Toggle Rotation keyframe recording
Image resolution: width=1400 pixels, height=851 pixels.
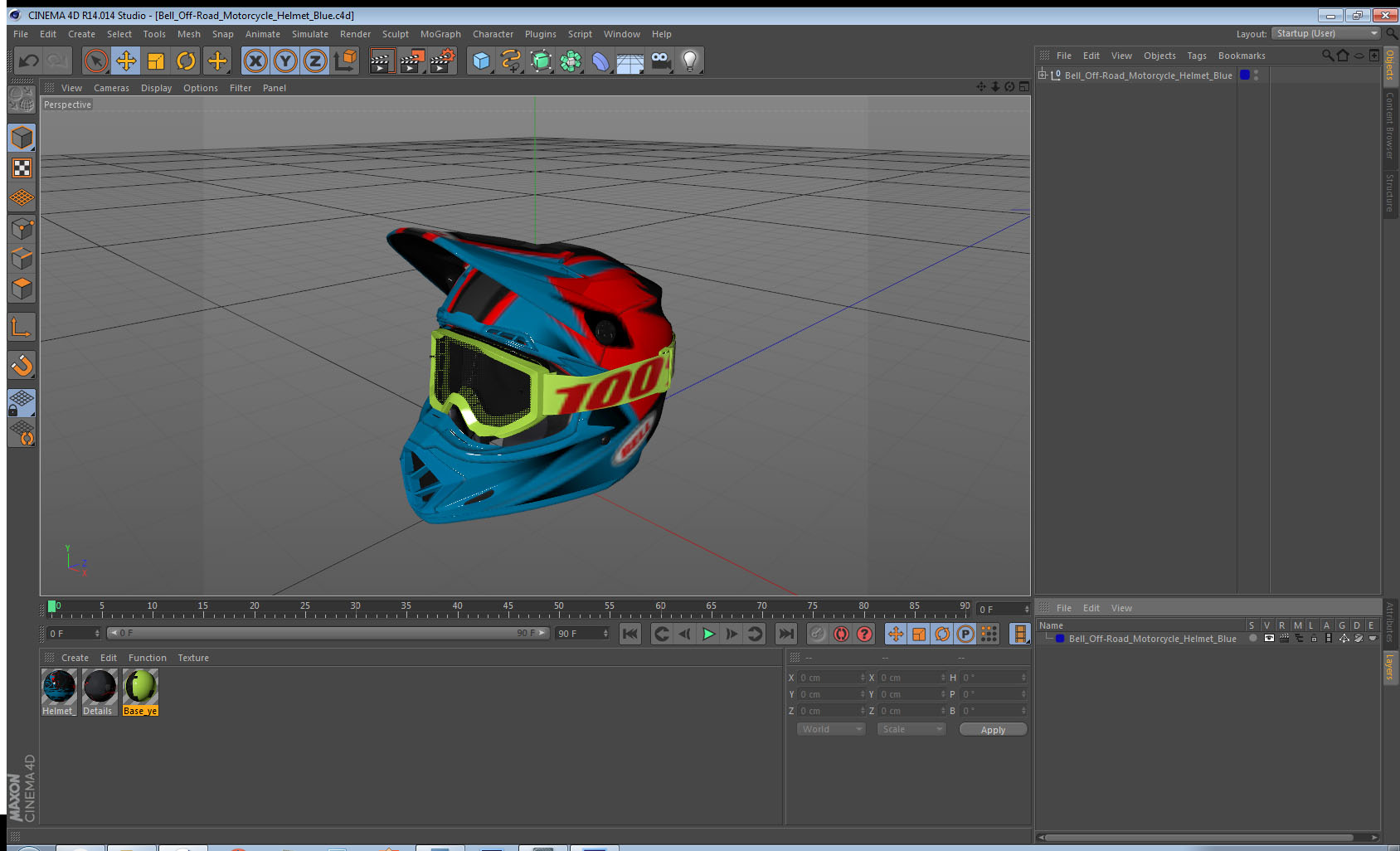point(942,634)
